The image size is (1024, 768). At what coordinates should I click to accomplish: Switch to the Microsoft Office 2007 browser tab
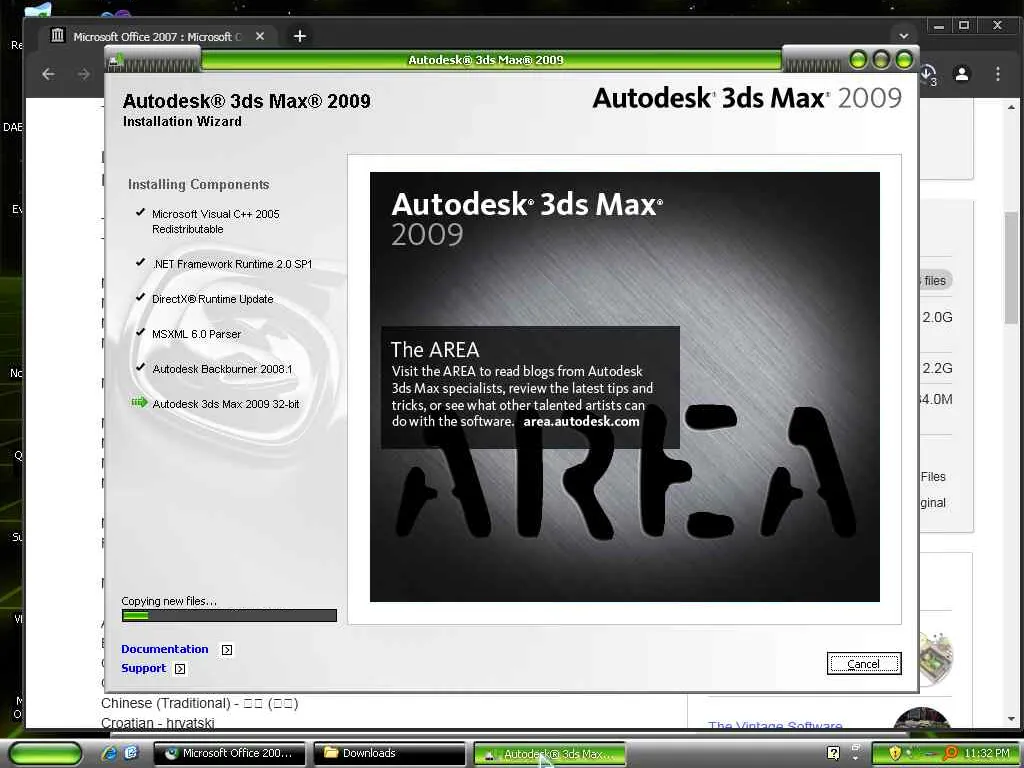(157, 37)
